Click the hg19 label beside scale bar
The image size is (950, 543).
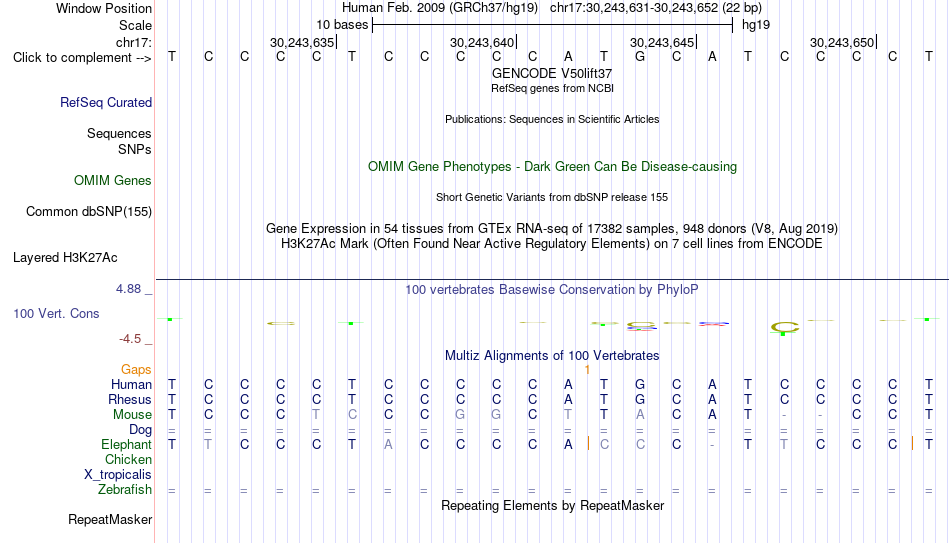point(756,25)
